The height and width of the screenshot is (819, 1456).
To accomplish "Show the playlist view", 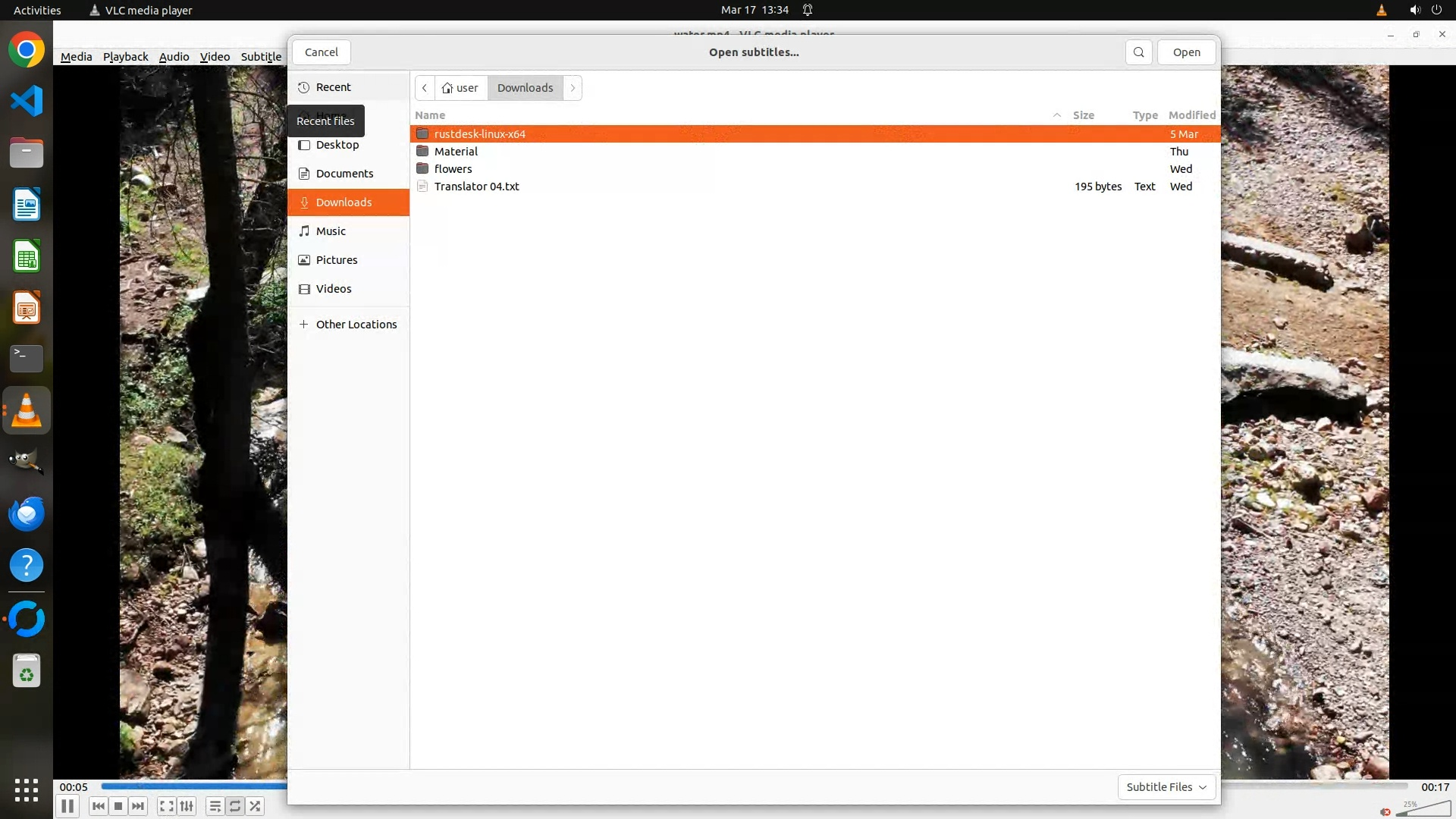I will coord(215,806).
